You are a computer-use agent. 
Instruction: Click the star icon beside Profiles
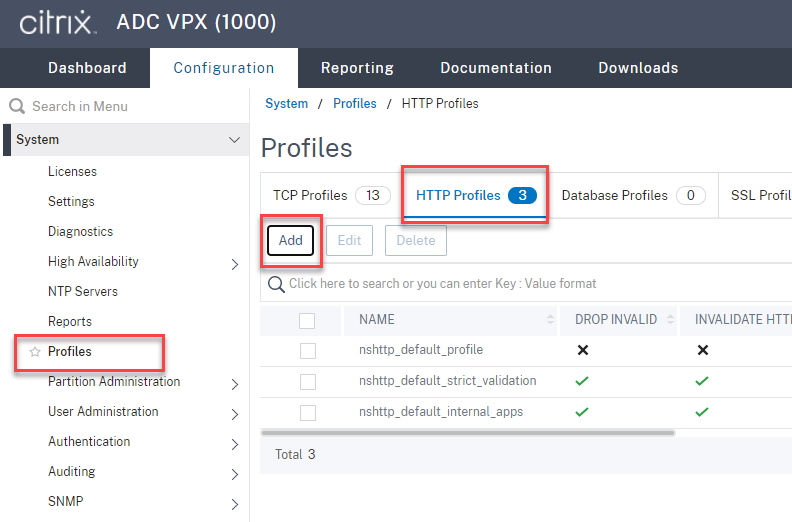35,352
